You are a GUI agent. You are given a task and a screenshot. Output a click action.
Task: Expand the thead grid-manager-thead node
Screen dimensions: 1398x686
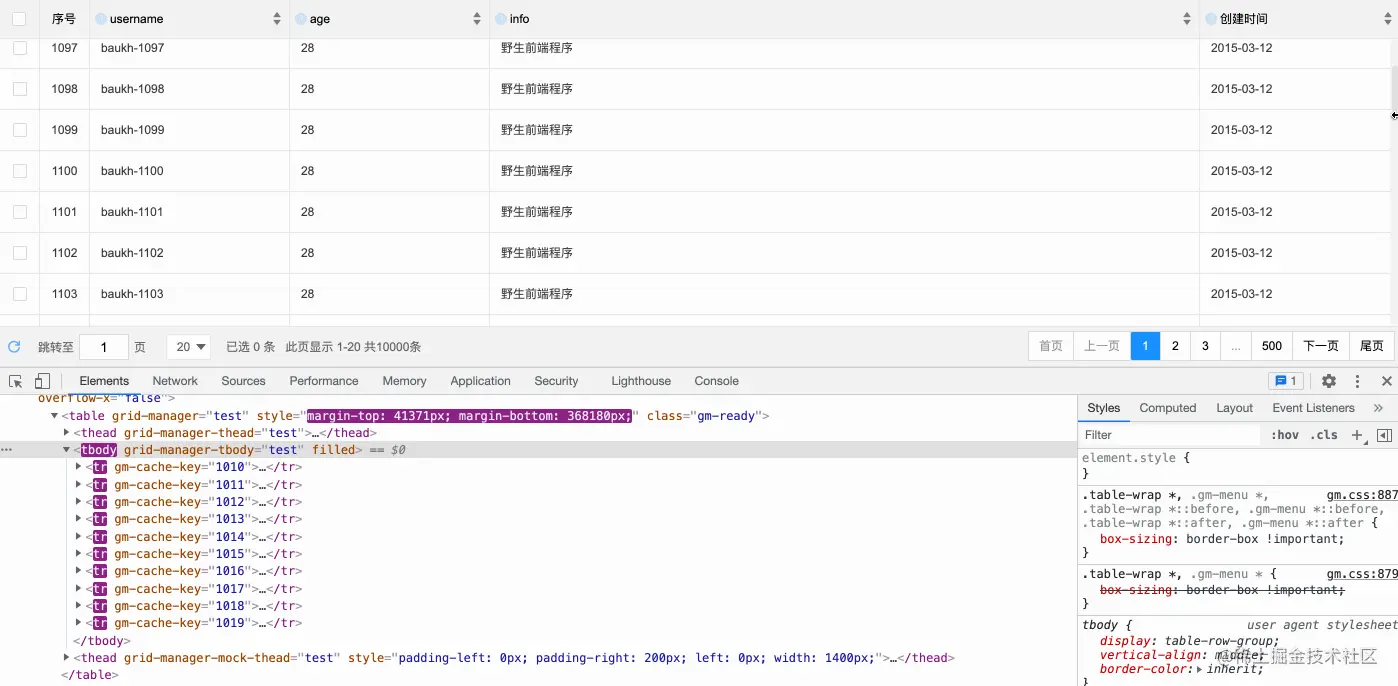pos(67,433)
